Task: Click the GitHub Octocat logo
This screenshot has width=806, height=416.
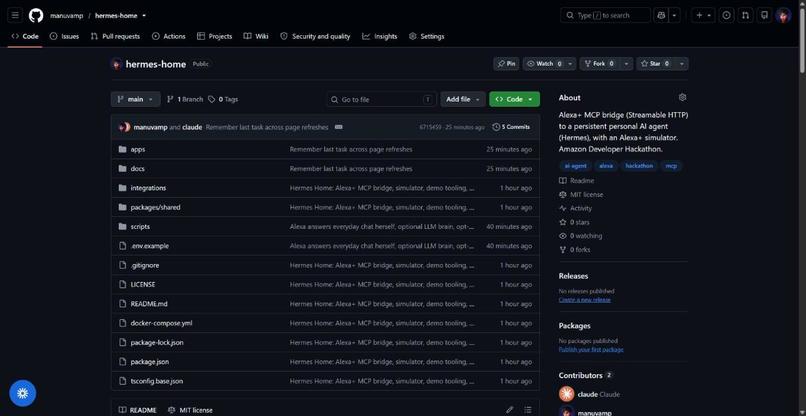Action: coord(36,15)
